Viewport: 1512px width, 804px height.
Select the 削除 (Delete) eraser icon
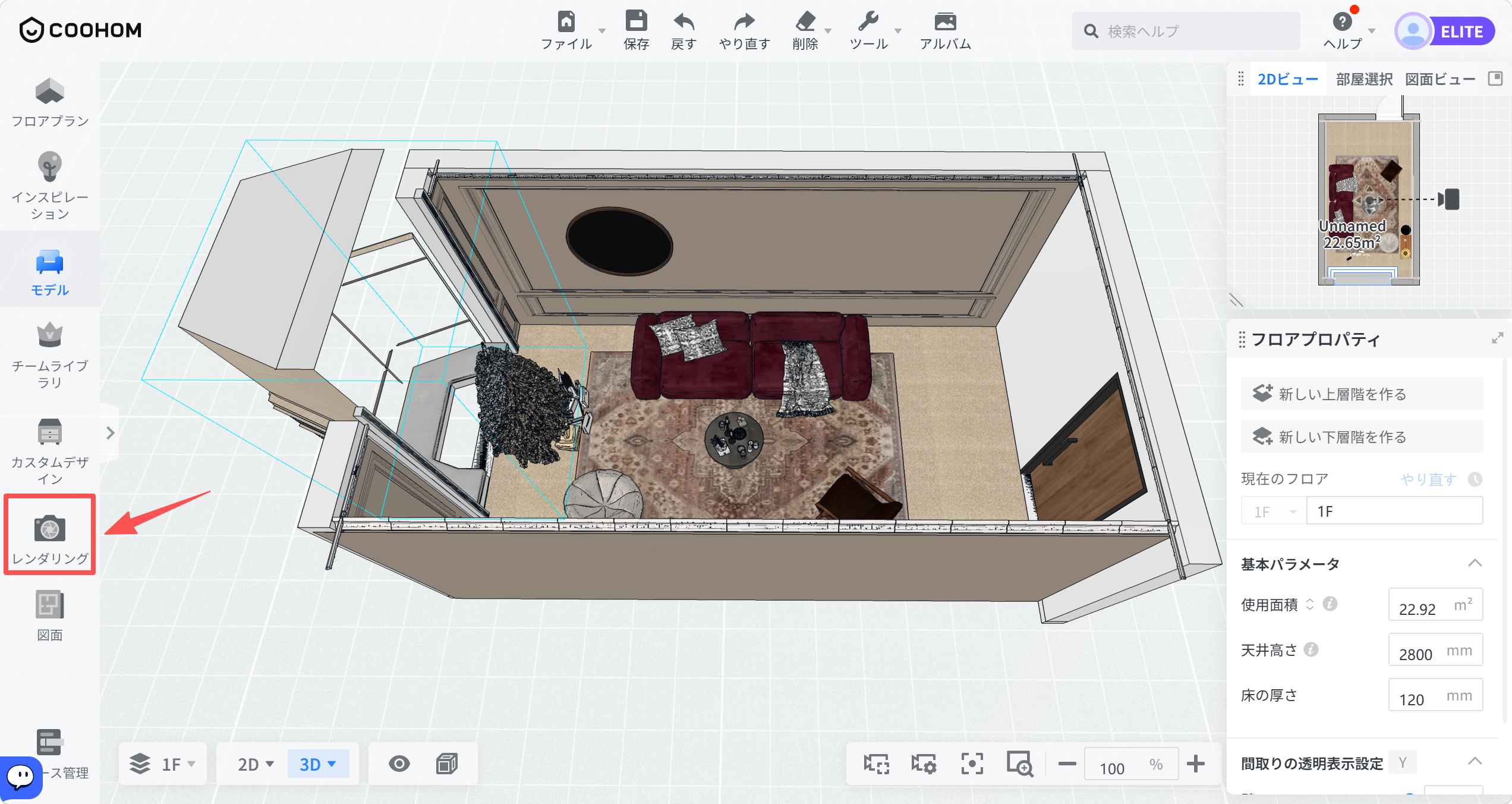805,22
